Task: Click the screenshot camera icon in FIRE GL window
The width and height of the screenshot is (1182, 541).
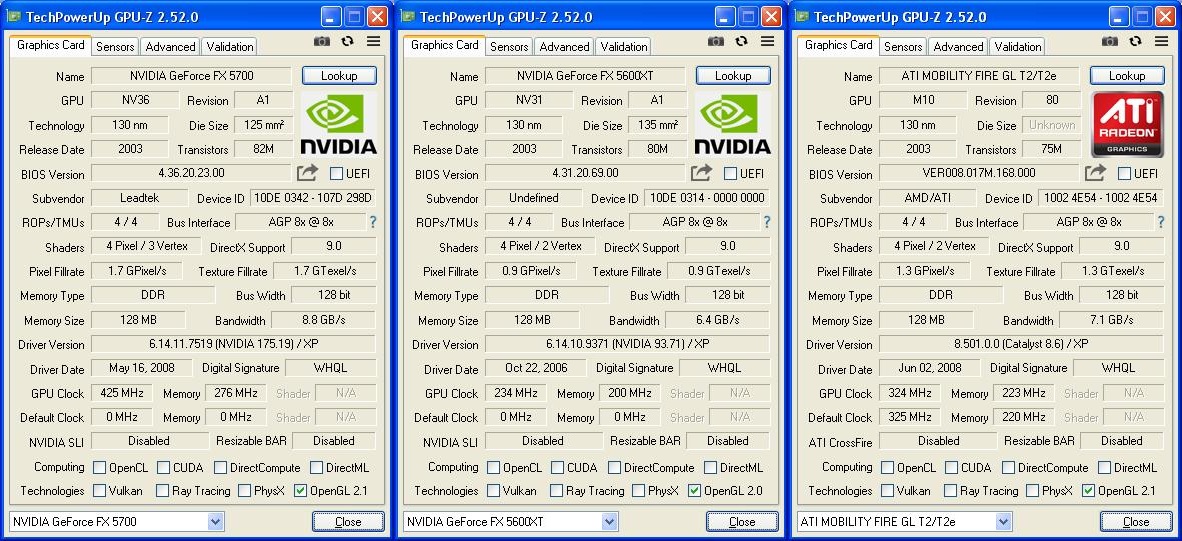Action: pyautogui.click(x=1110, y=41)
